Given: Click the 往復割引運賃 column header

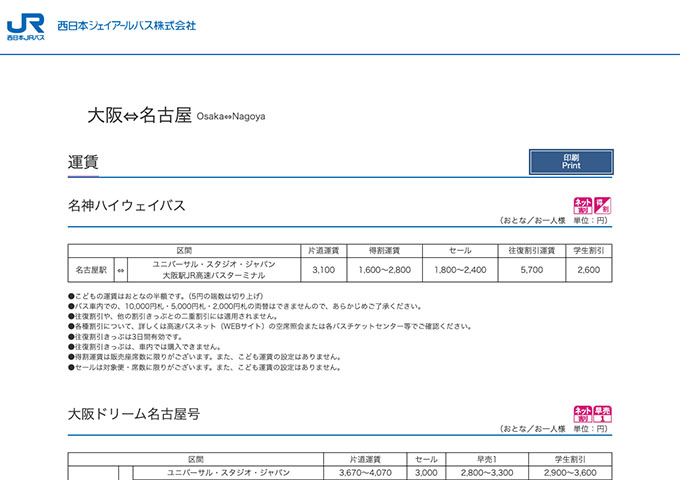Looking at the screenshot, I should [x=532, y=251].
